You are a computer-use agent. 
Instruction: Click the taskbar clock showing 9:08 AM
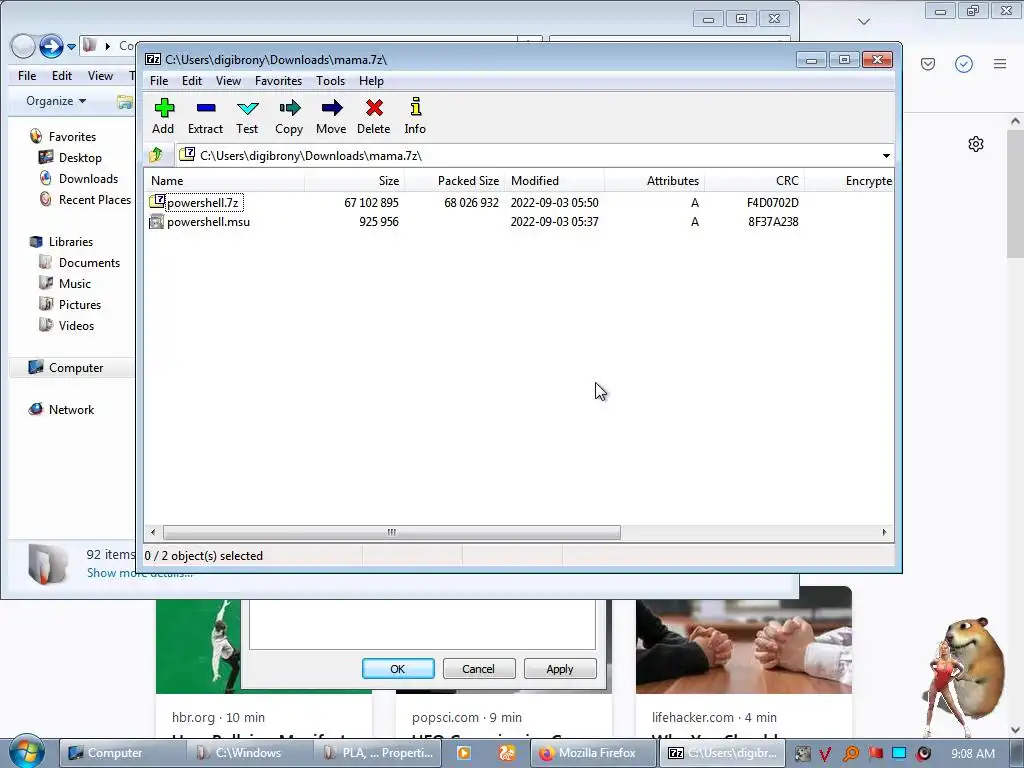[x=972, y=754]
